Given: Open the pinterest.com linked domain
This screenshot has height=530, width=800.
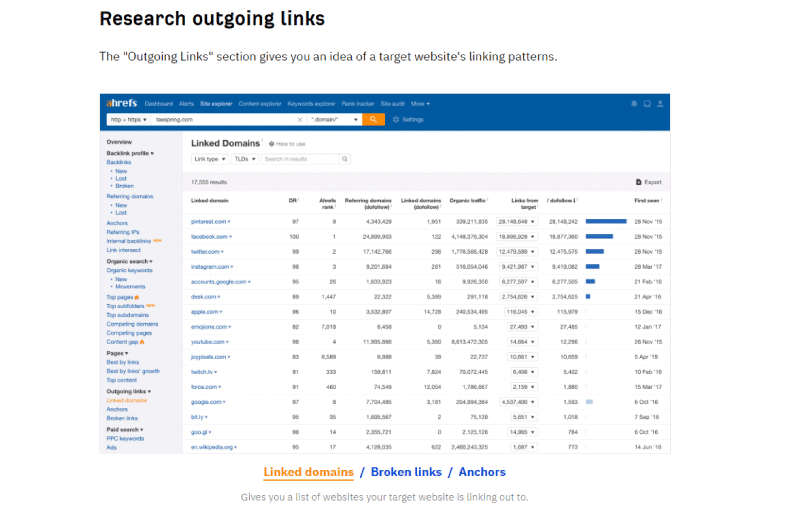Looking at the screenshot, I should point(208,221).
